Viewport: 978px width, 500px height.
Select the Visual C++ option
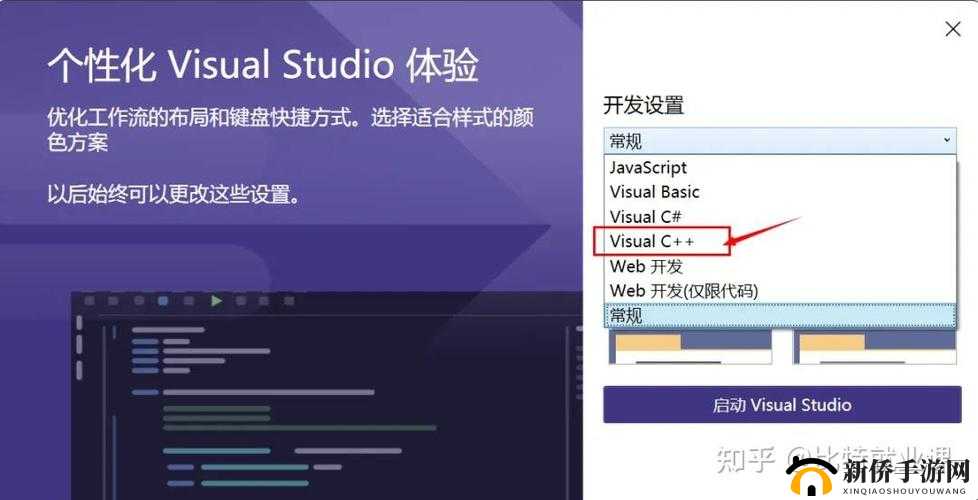(x=652, y=241)
